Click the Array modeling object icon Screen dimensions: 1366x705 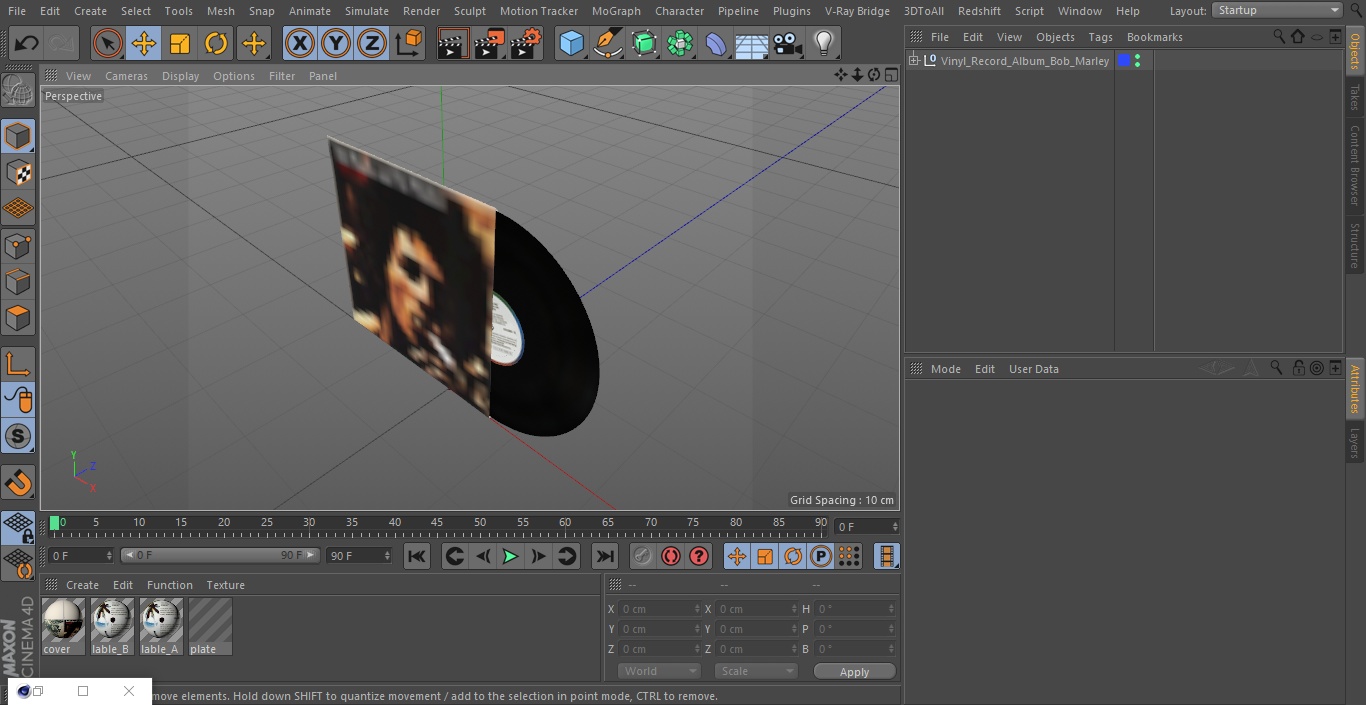[x=680, y=43]
